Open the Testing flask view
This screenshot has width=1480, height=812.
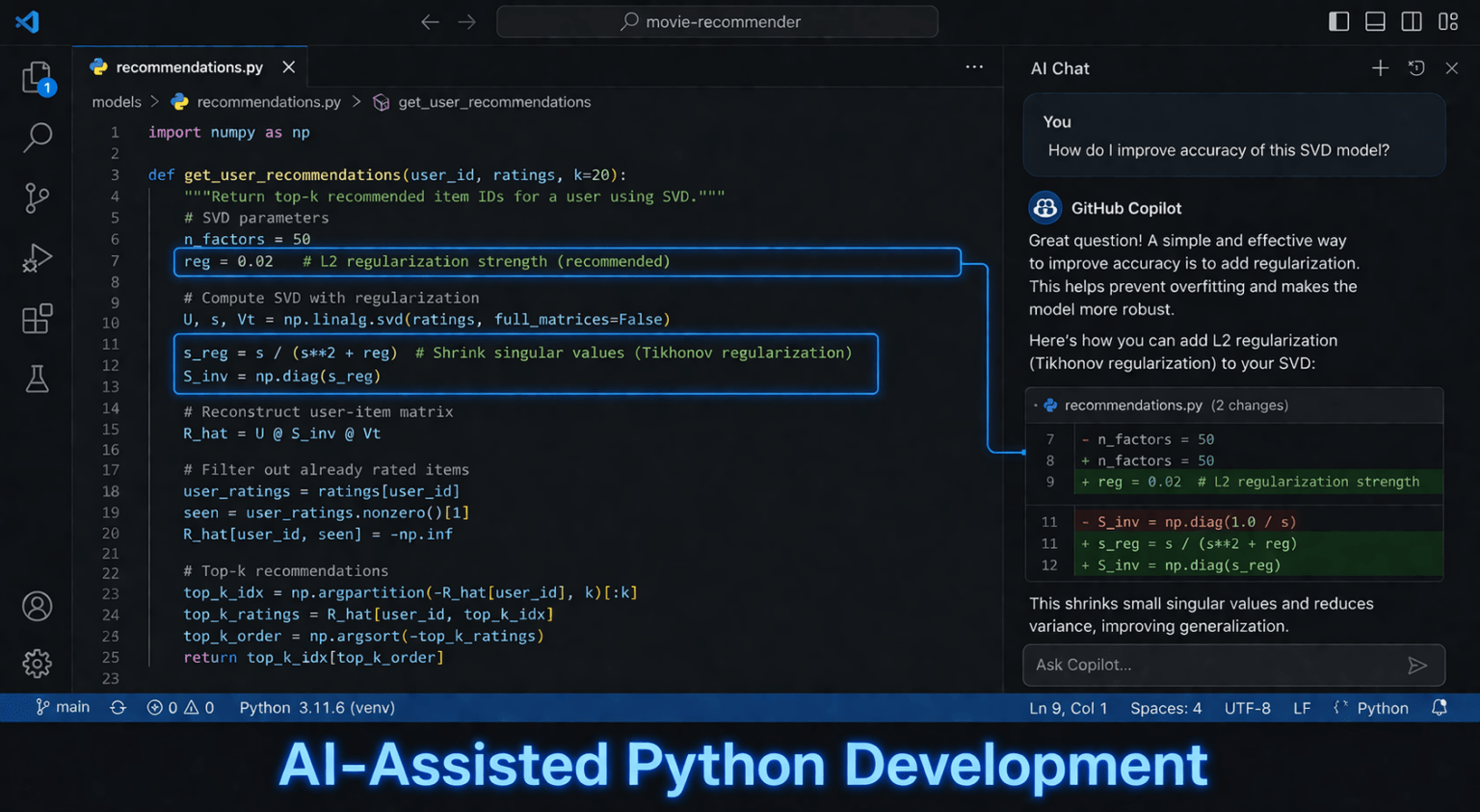click(x=37, y=379)
